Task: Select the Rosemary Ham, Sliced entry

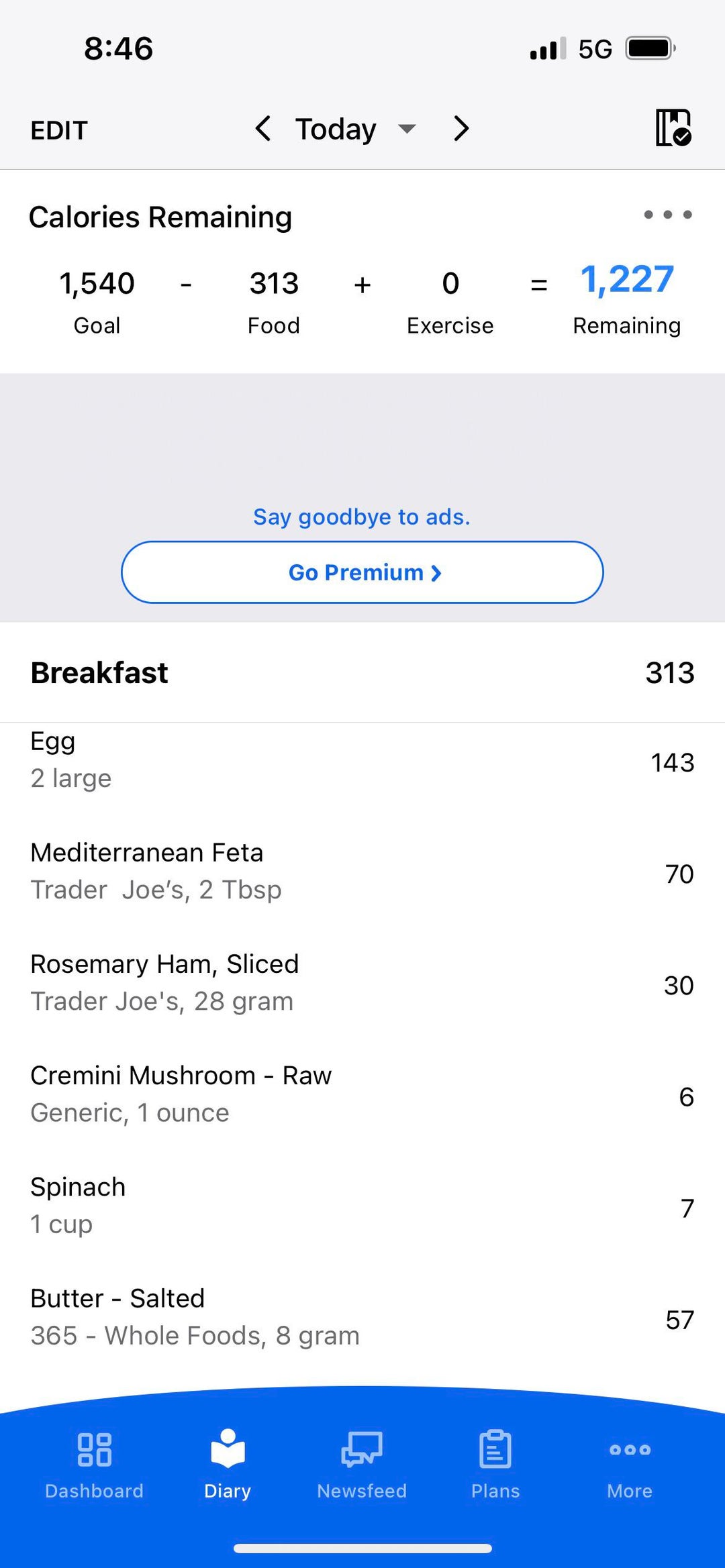Action: tap(362, 983)
